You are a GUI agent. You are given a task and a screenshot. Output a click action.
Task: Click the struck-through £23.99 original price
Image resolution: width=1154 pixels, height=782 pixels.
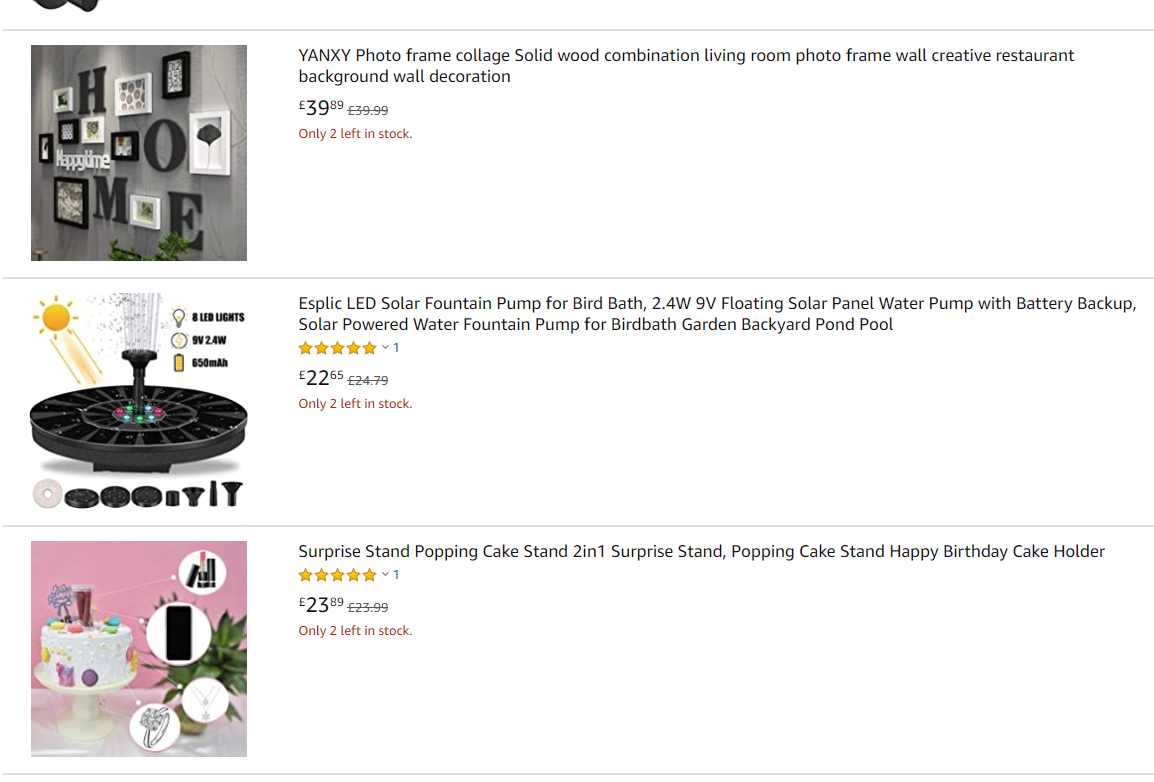point(368,607)
